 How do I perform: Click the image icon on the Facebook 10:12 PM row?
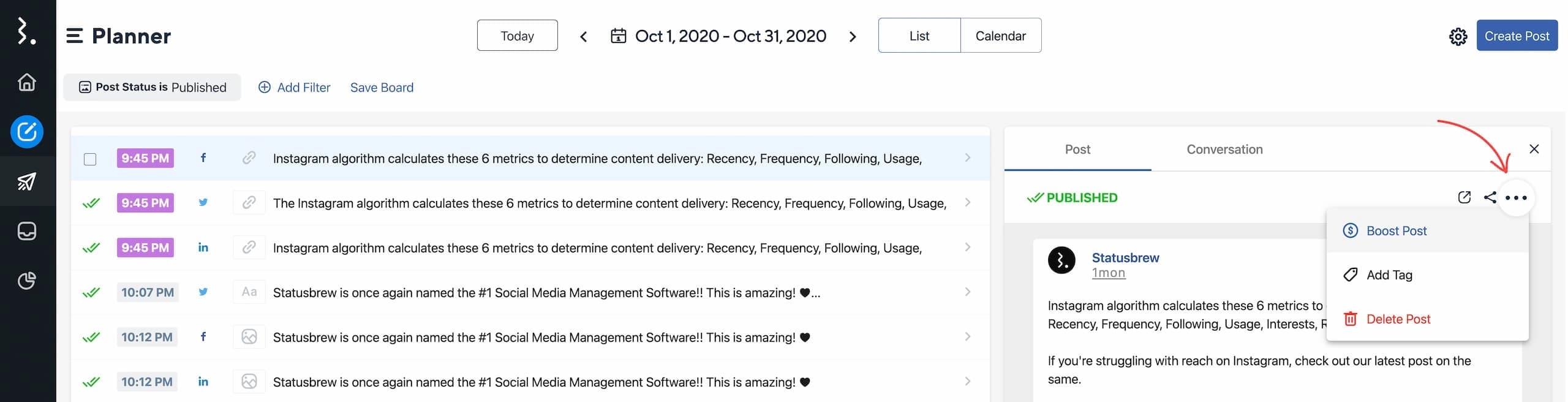coord(249,337)
